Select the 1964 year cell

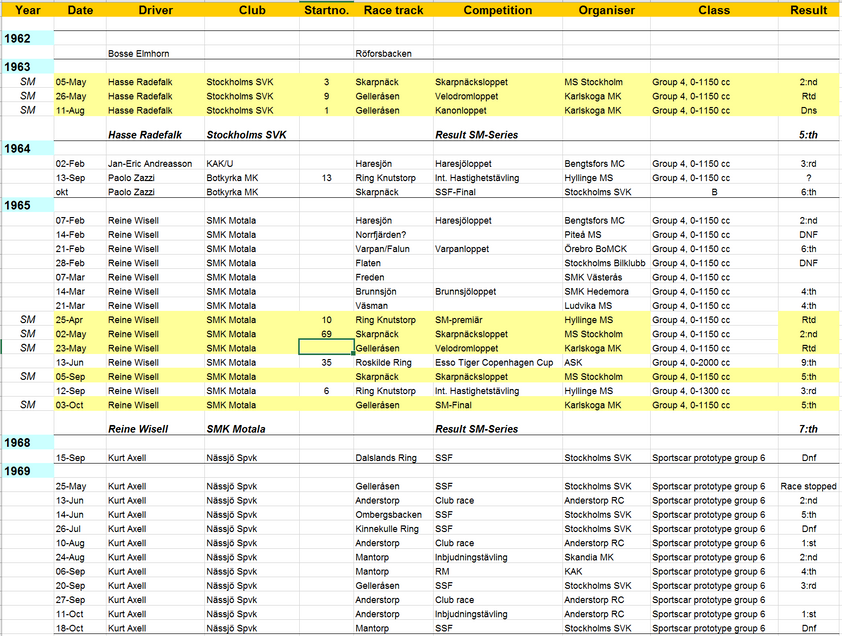click(x=27, y=148)
